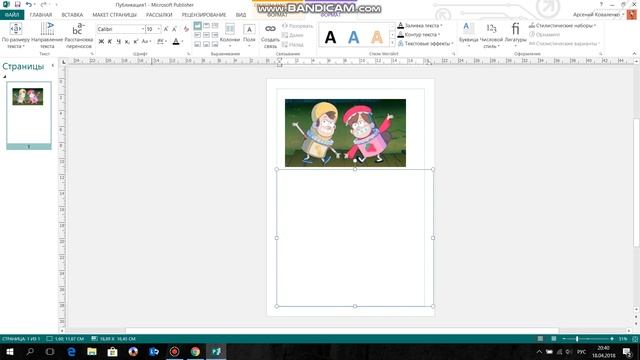This screenshot has height=360, width=640.
Task: Click the Разорвать (break link) button
Action: (298, 26)
